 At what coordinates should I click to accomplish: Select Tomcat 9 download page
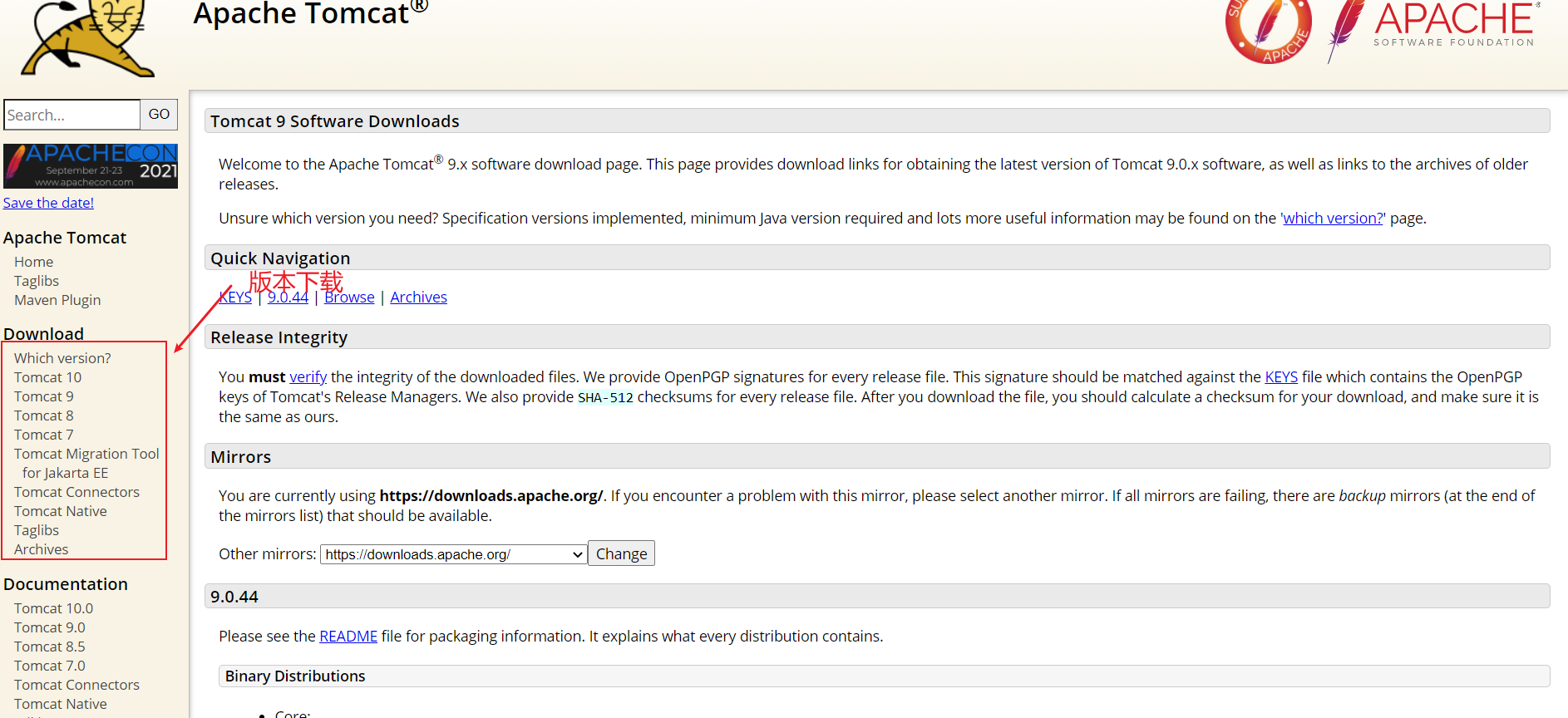tap(43, 396)
